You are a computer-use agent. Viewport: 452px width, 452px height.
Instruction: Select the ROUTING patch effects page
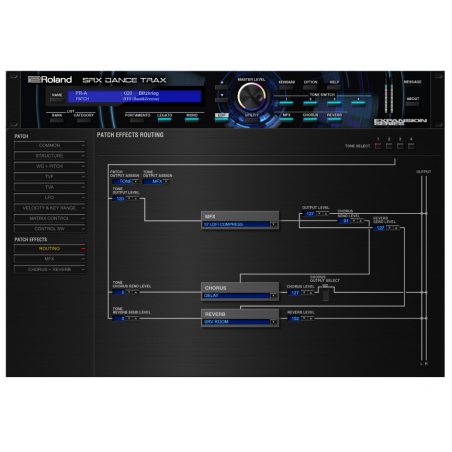coord(50,248)
